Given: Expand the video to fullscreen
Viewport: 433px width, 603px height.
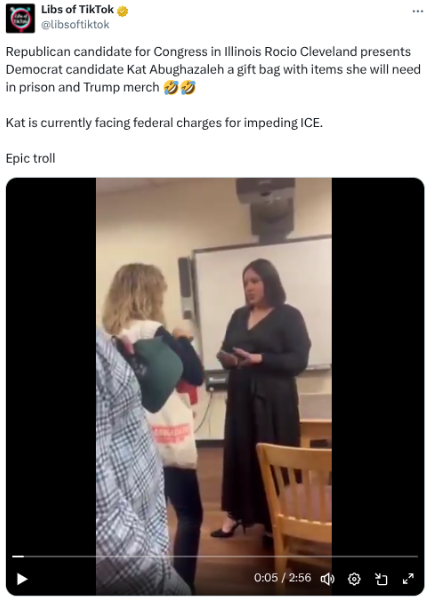Looking at the screenshot, I should [408, 579].
